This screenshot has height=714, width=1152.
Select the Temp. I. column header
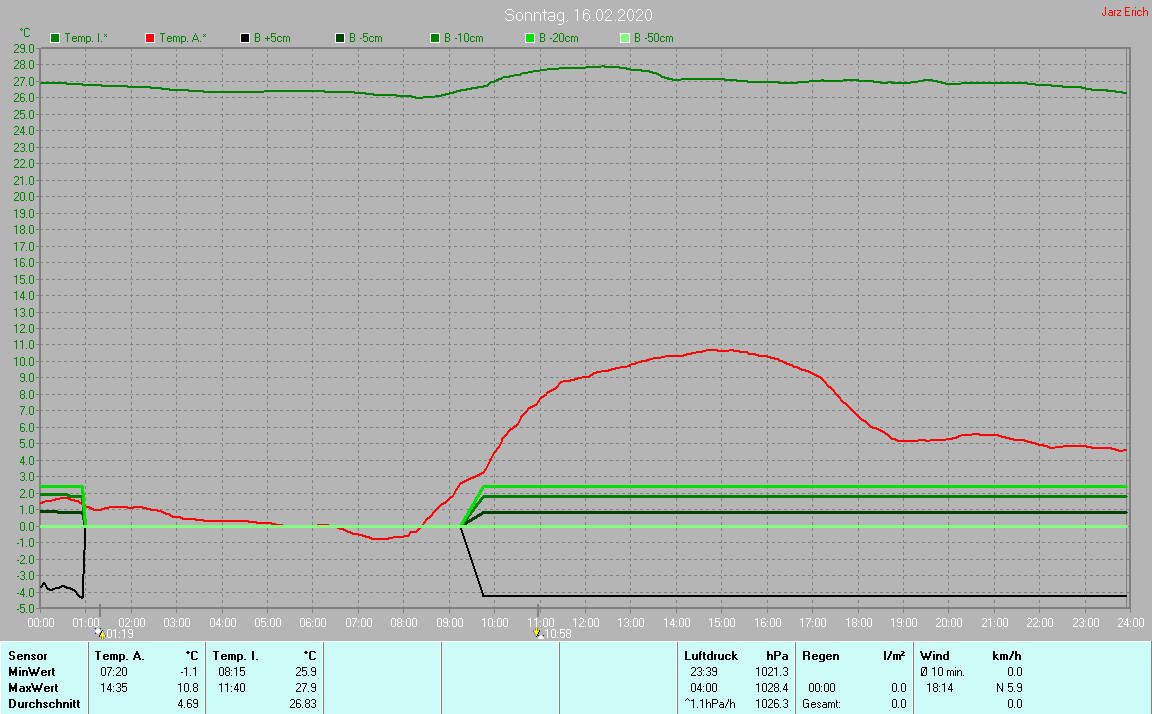point(236,656)
